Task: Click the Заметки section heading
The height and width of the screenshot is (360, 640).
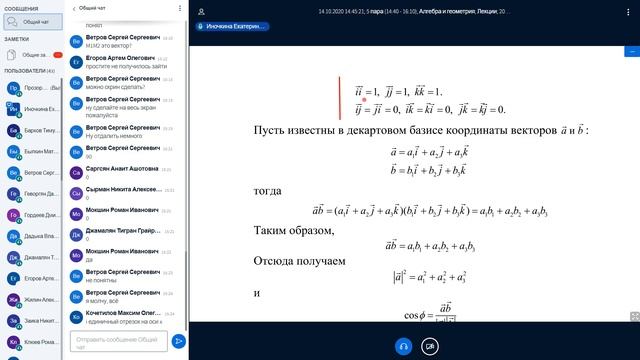Action: pyautogui.click(x=17, y=39)
